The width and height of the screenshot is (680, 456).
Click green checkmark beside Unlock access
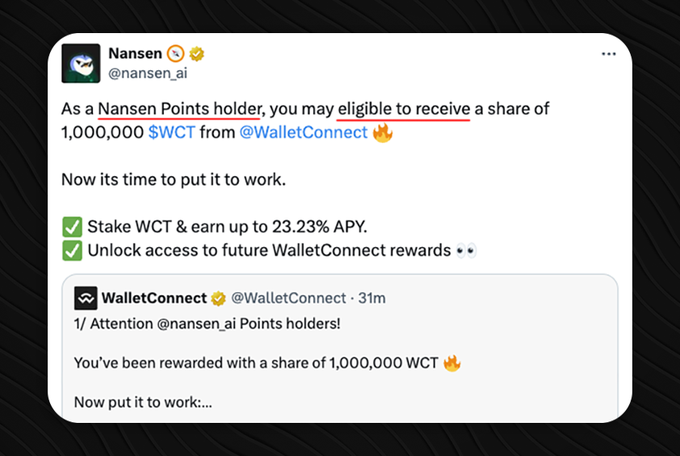[72, 251]
